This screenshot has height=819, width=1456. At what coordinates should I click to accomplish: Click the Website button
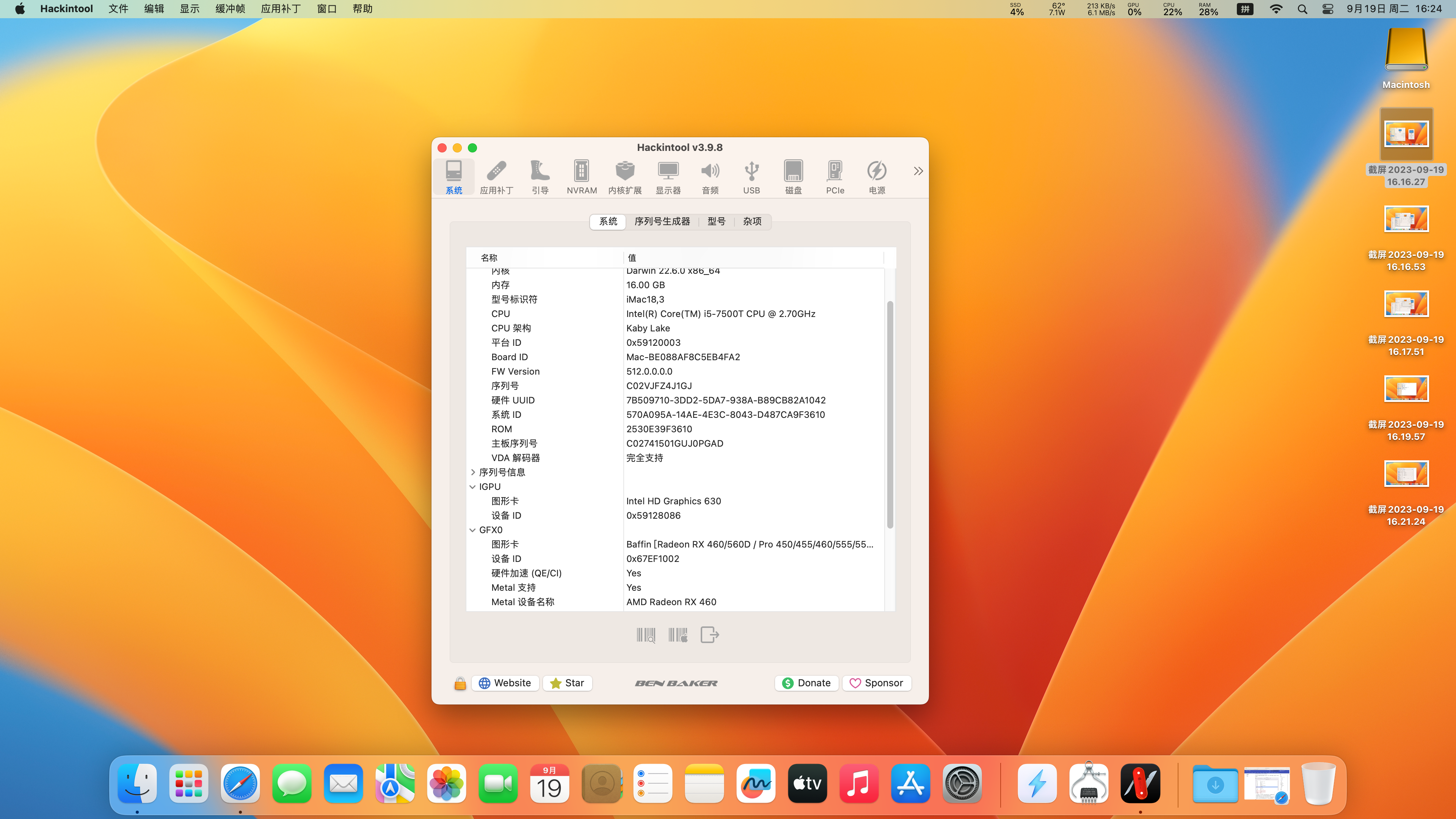pyautogui.click(x=505, y=683)
